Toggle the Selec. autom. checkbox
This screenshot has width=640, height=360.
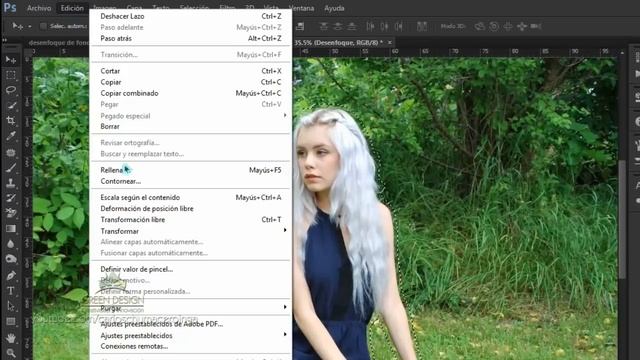pos(43,26)
